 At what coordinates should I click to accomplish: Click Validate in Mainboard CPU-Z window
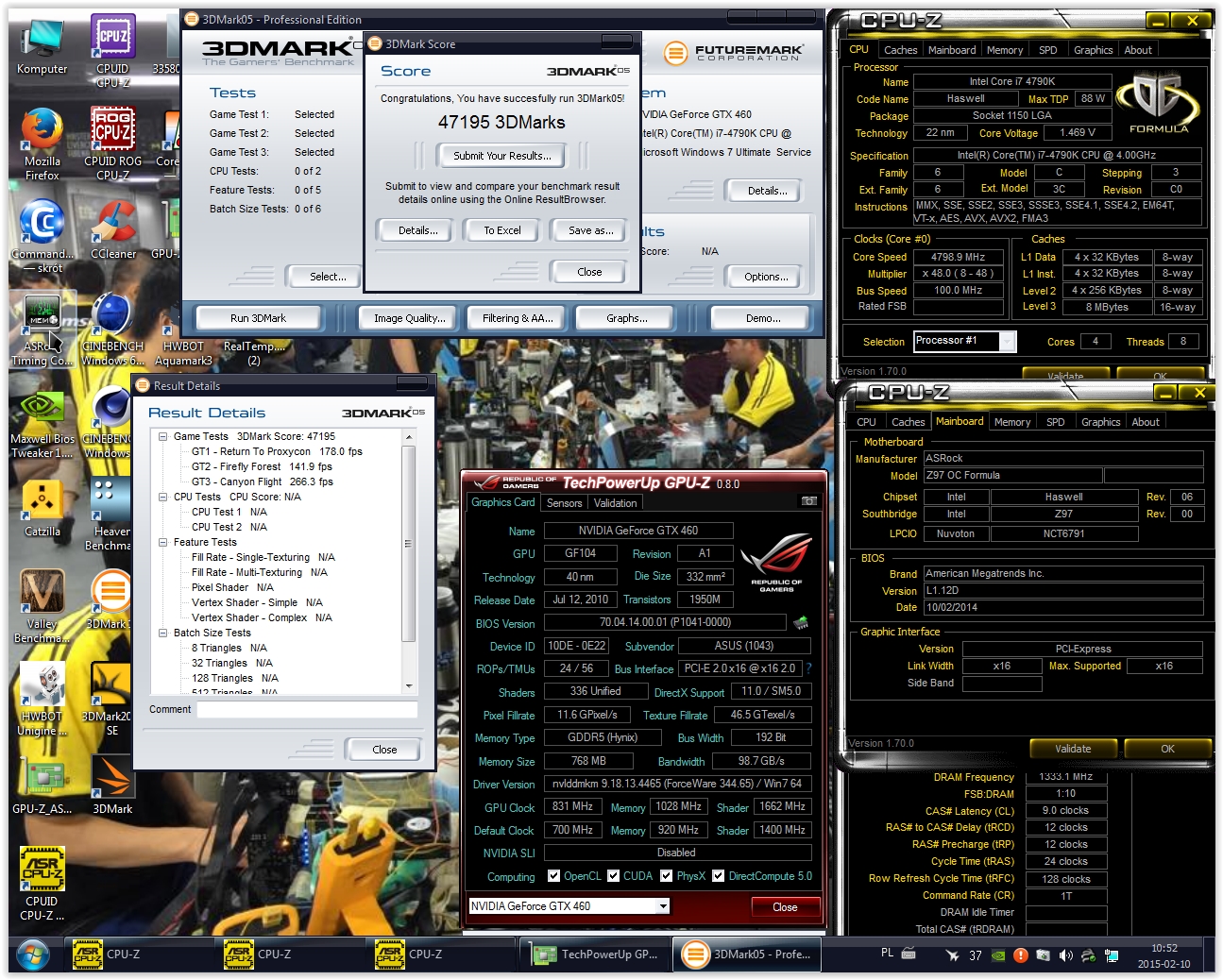tap(1073, 749)
